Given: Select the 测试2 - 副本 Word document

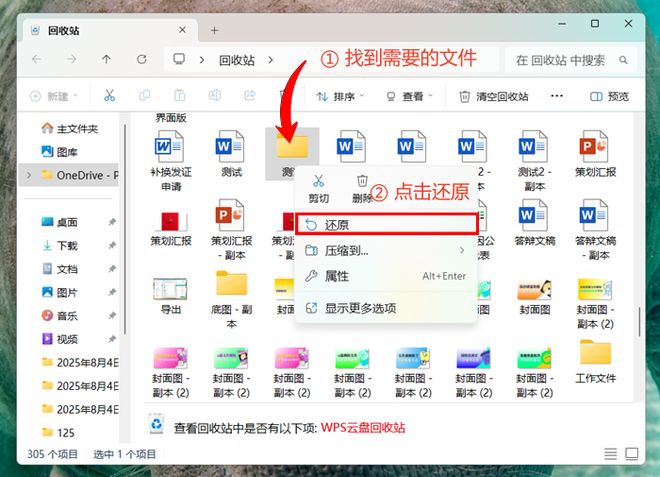Looking at the screenshot, I should tap(535, 160).
